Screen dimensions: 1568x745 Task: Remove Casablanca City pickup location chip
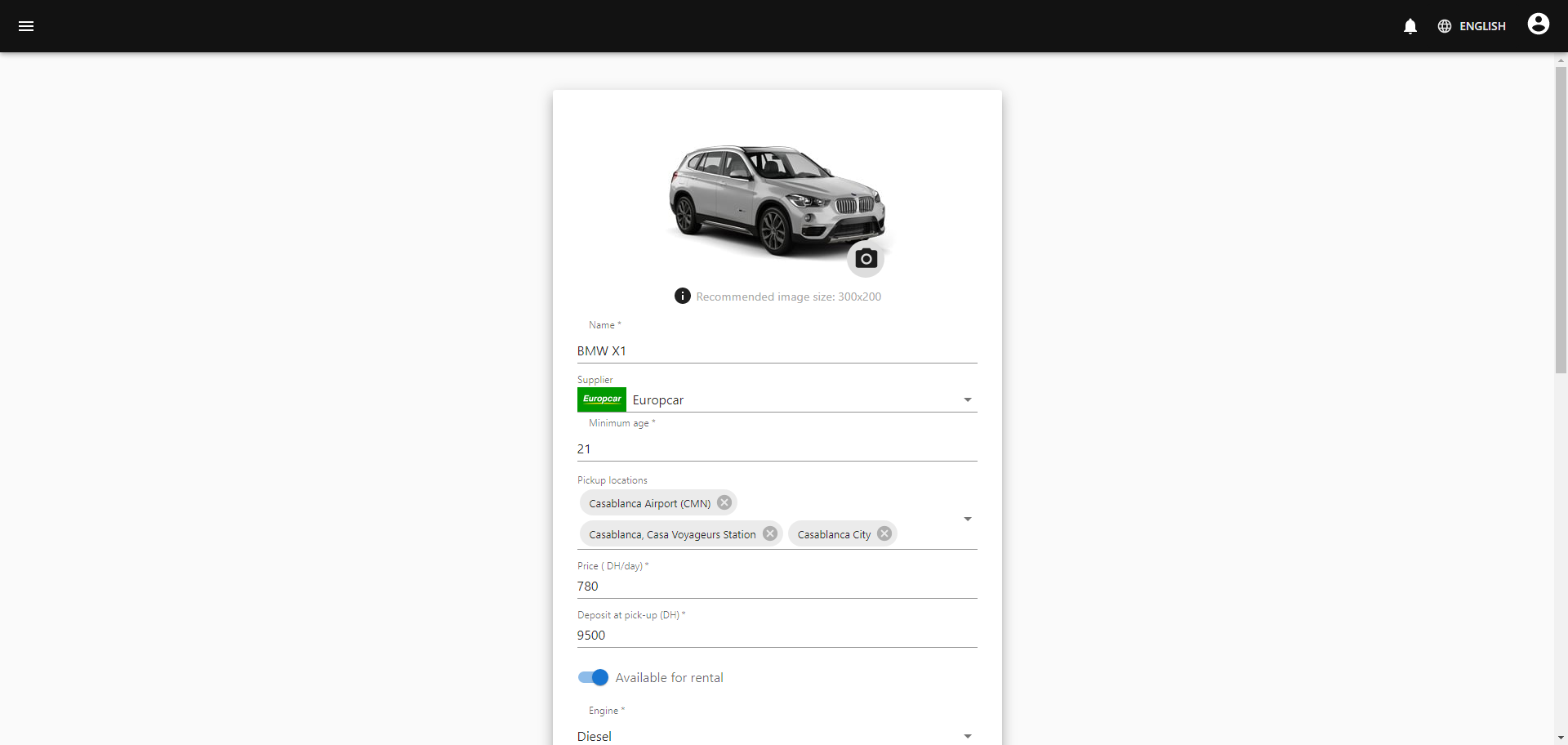click(x=884, y=533)
